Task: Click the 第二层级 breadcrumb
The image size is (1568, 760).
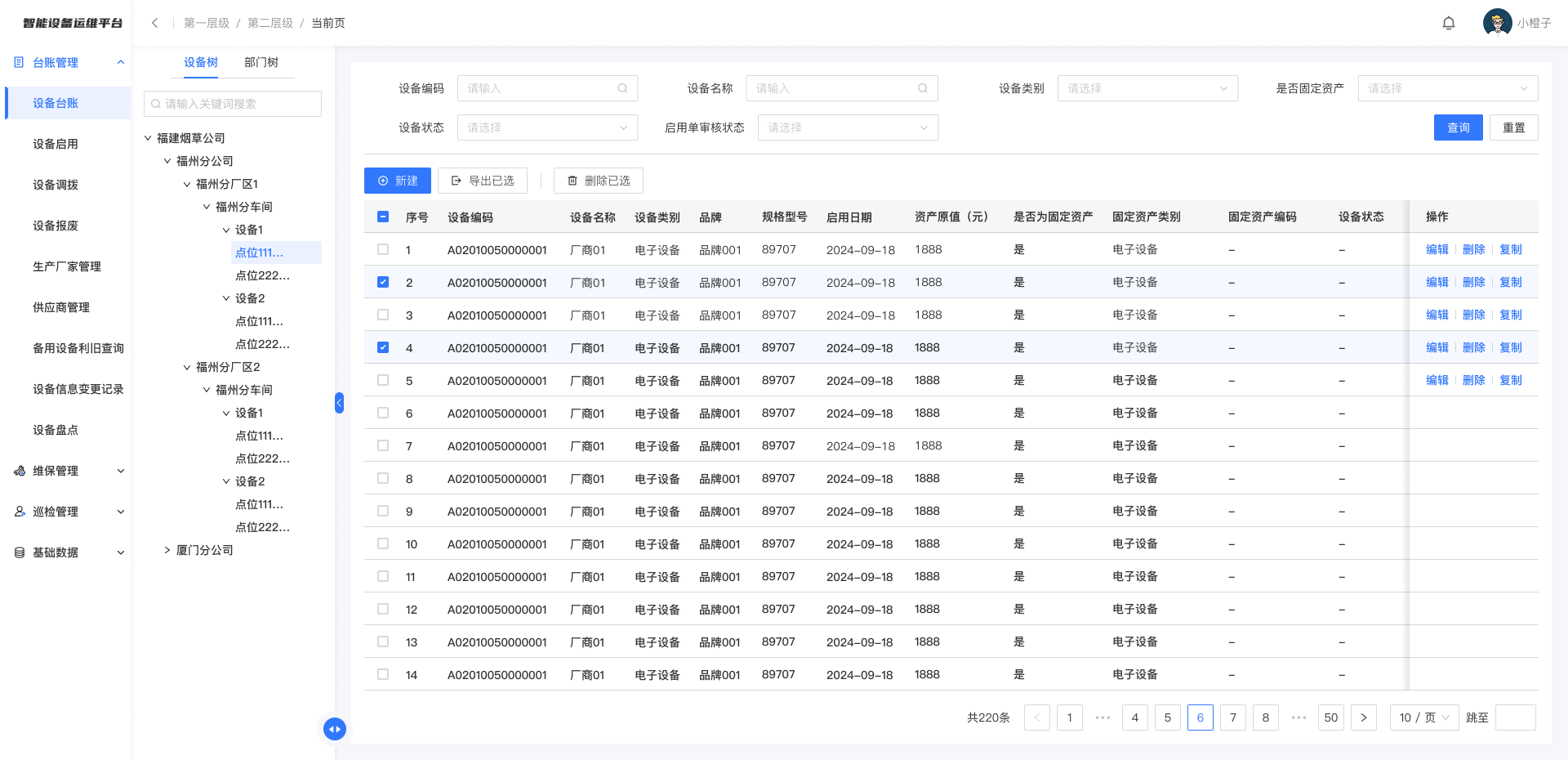Action: [x=270, y=23]
